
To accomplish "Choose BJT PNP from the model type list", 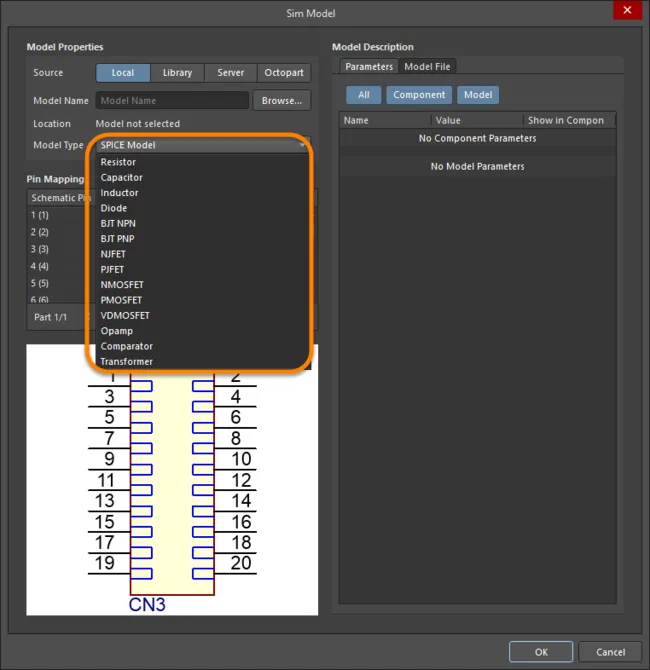I will click(x=203, y=239).
